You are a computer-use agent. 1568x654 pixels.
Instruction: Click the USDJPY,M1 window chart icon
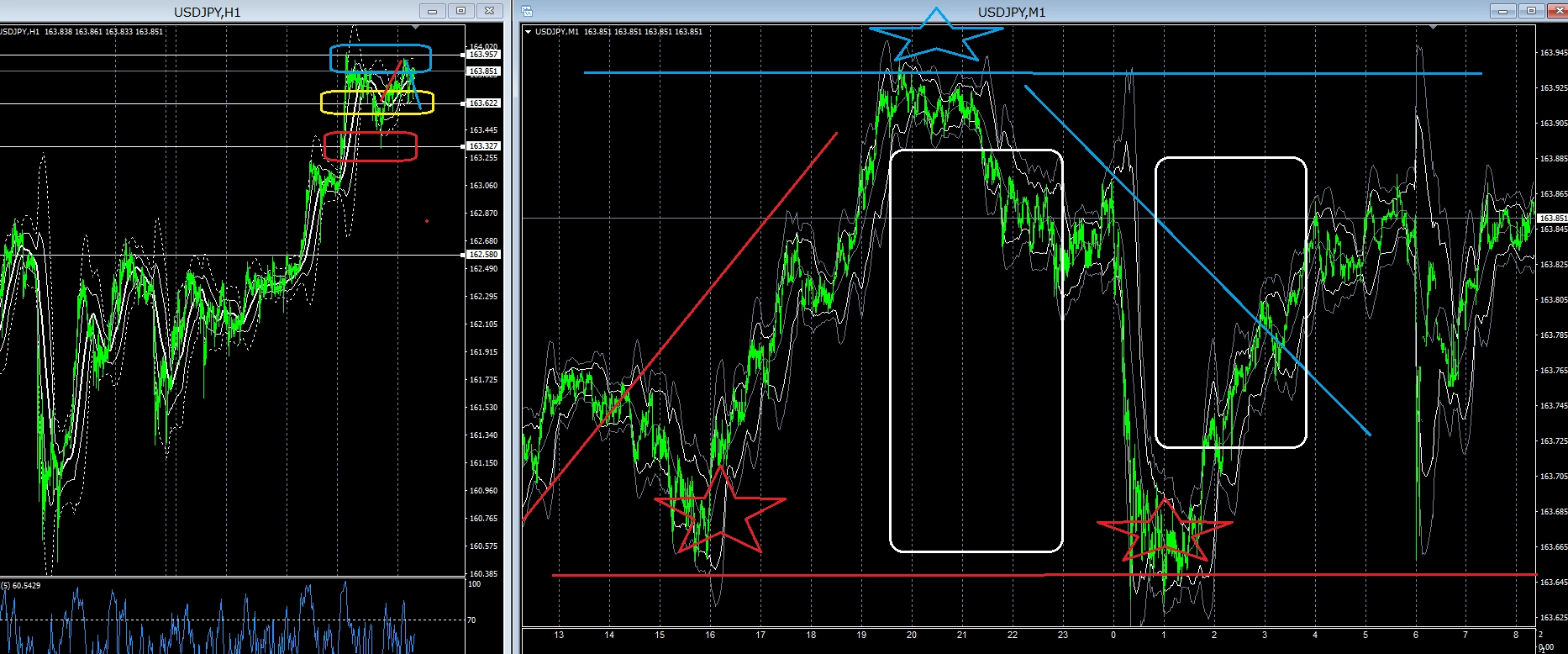point(527,11)
